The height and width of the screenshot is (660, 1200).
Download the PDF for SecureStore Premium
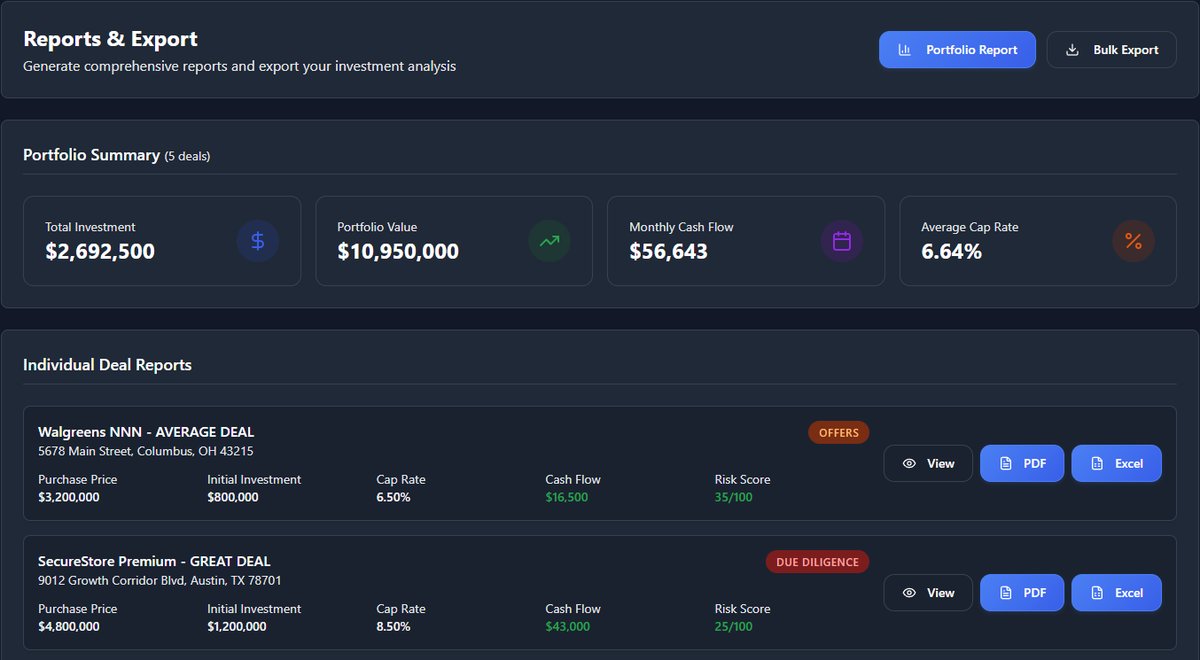(1021, 592)
